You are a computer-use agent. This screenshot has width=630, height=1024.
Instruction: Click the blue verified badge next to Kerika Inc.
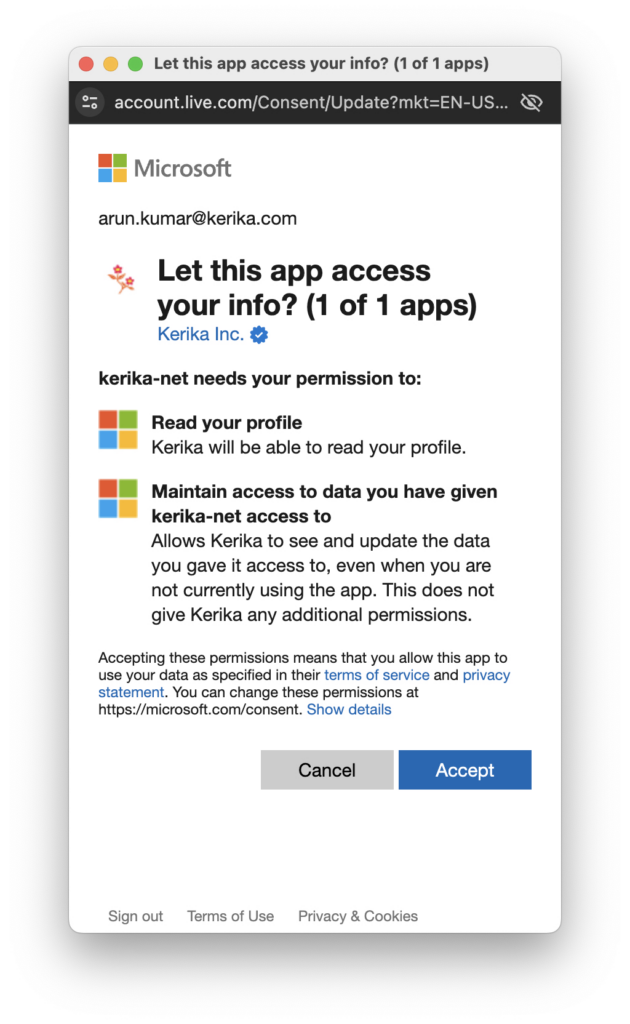(x=259, y=335)
